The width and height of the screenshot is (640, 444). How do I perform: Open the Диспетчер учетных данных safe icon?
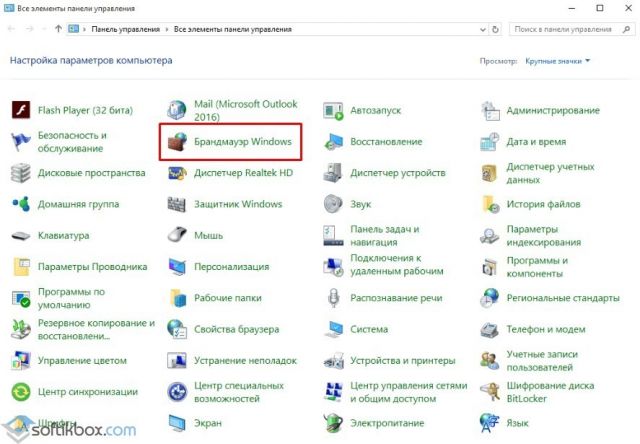coord(490,173)
